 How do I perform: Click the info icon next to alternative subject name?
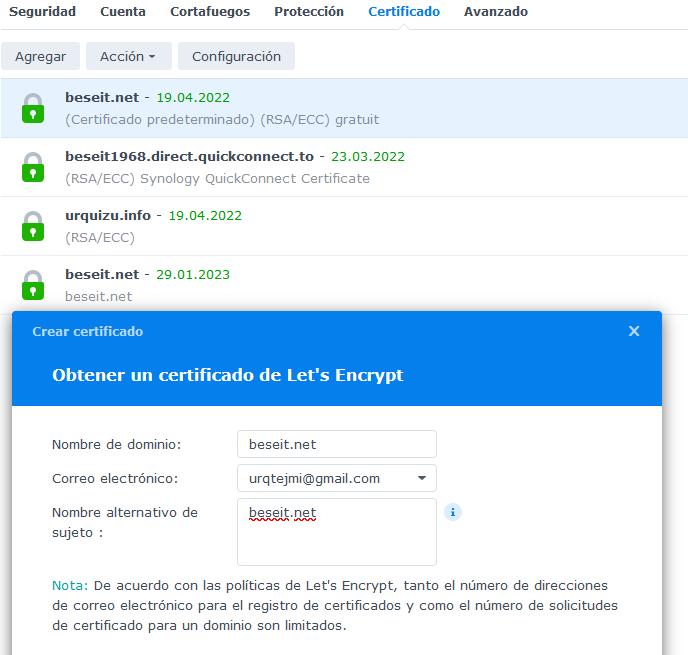(453, 512)
